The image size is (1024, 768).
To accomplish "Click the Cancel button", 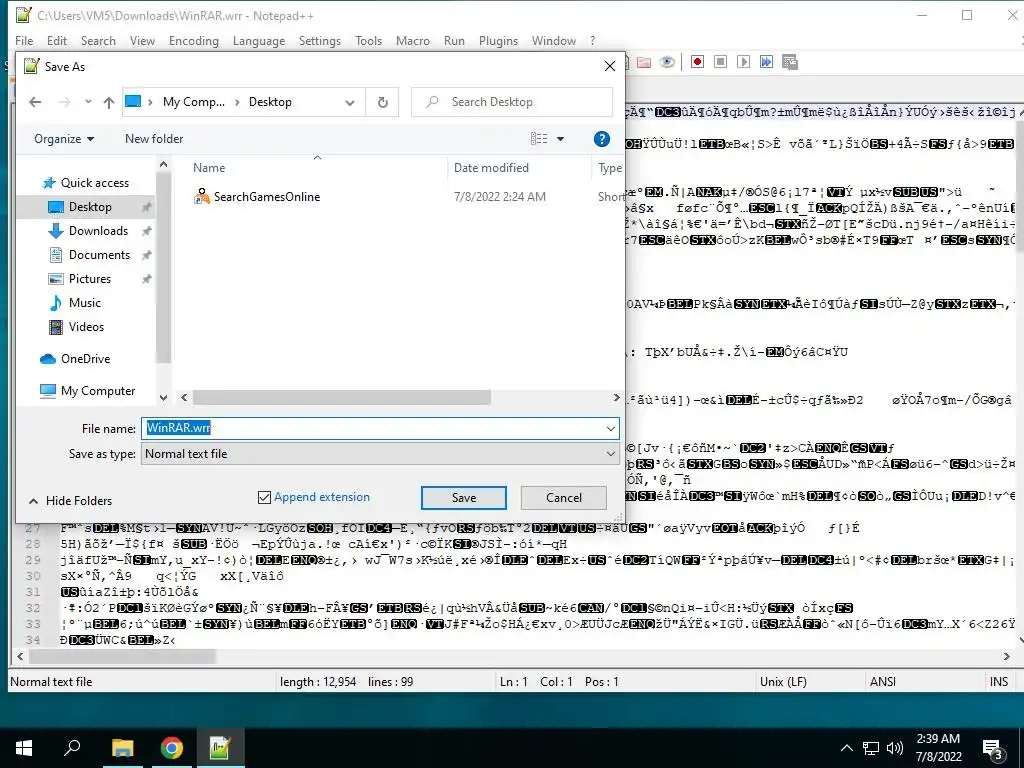I will pos(564,498).
